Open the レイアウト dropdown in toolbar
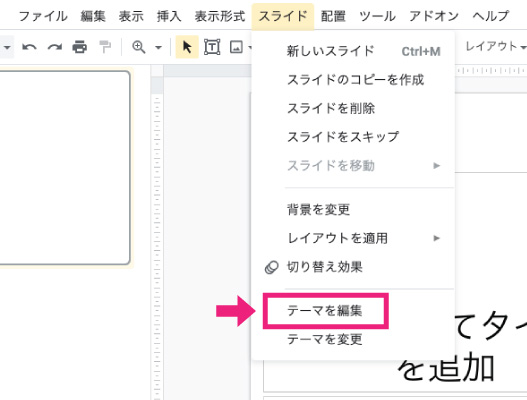 (495, 46)
